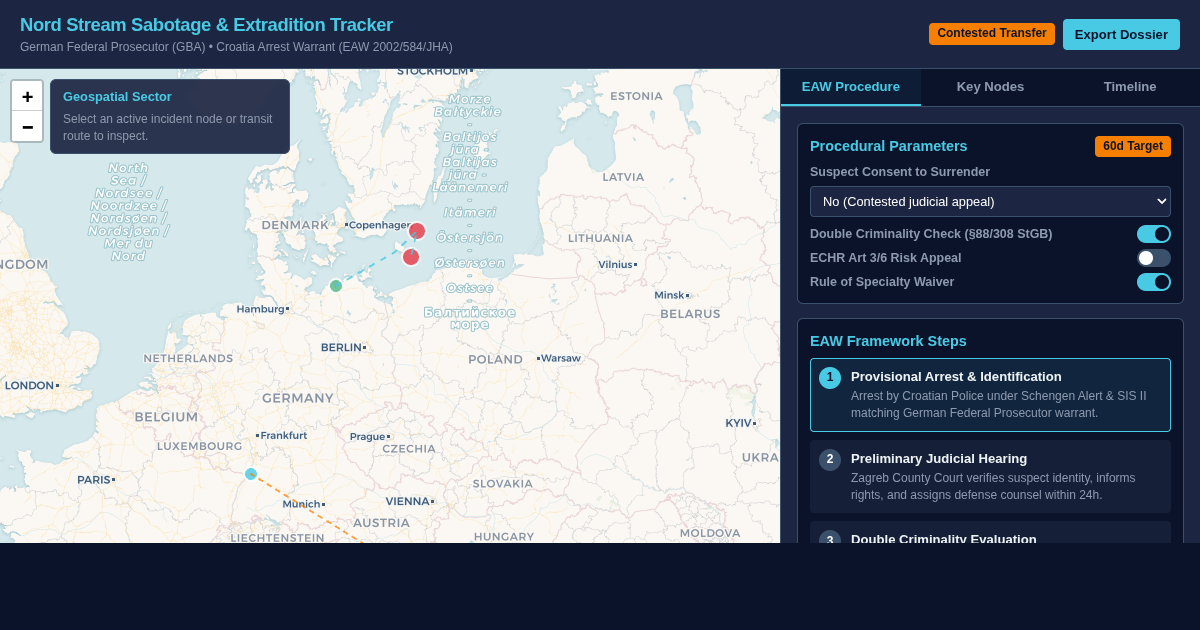Click the dashed orange transit route line
This screenshot has height=630, width=1200.
[x=307, y=509]
